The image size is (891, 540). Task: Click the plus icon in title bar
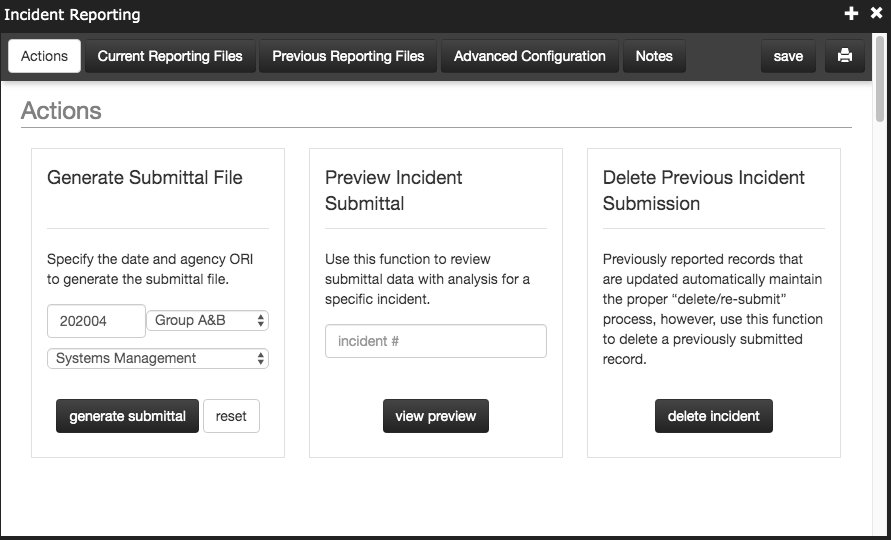click(852, 13)
